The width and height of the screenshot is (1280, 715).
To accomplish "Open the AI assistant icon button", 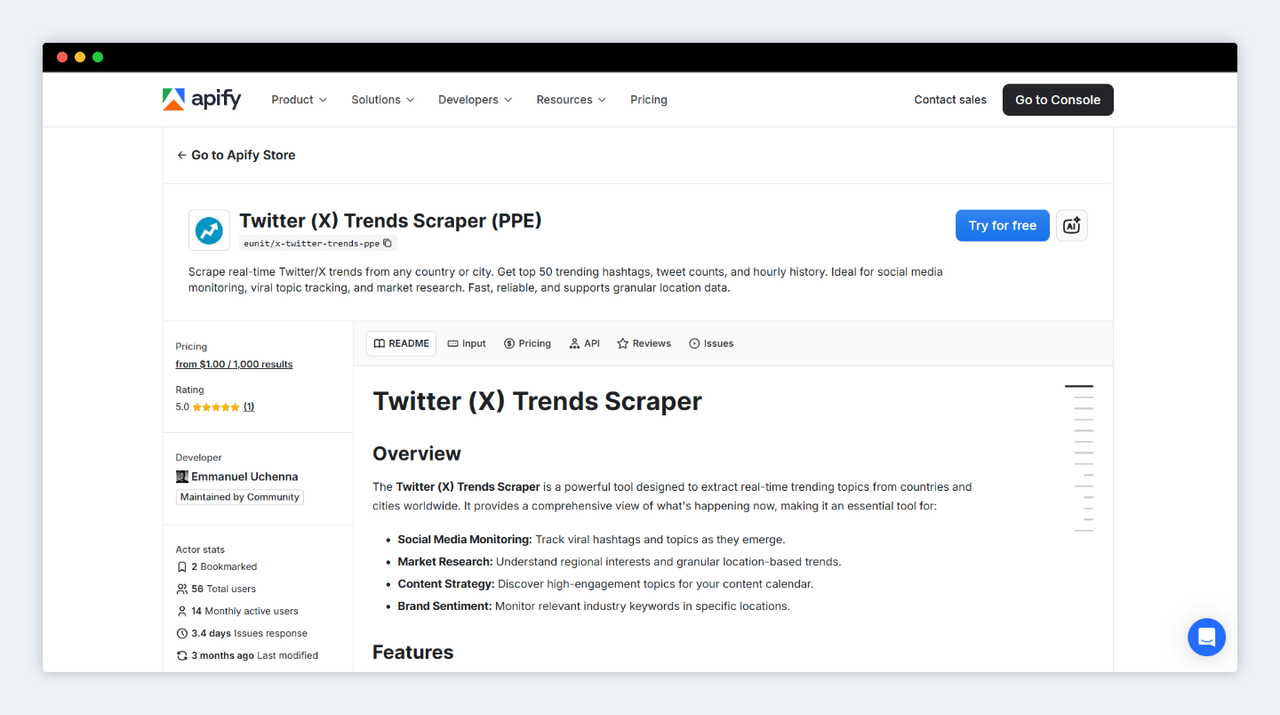I will coord(1072,226).
